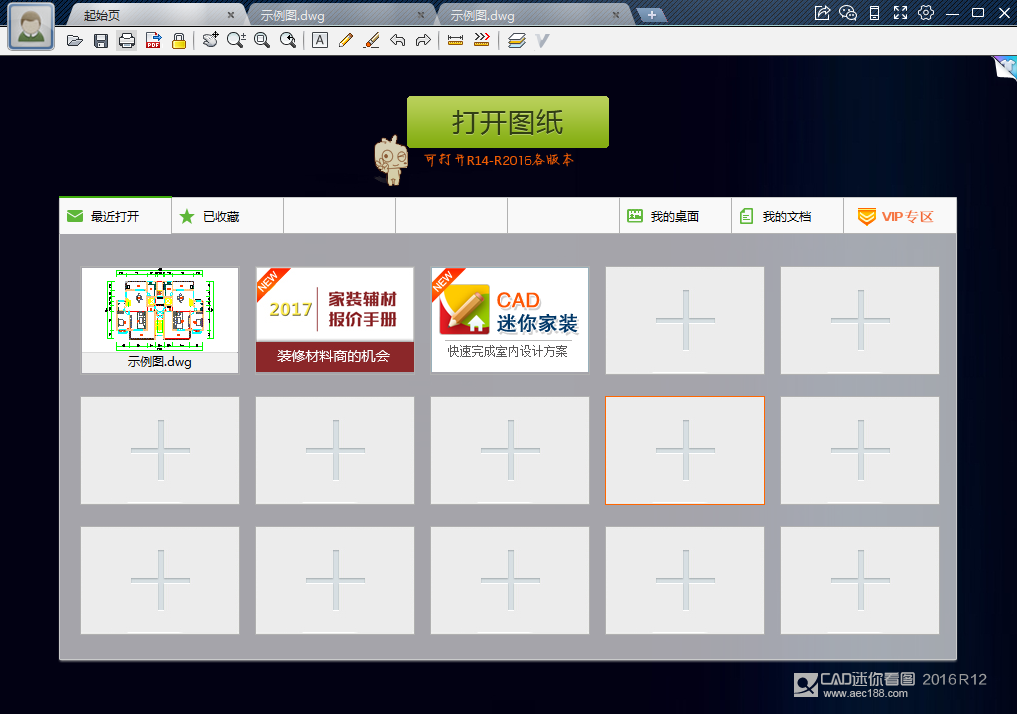Click the green 打开图纸 button
This screenshot has width=1017, height=714.
coord(507,122)
